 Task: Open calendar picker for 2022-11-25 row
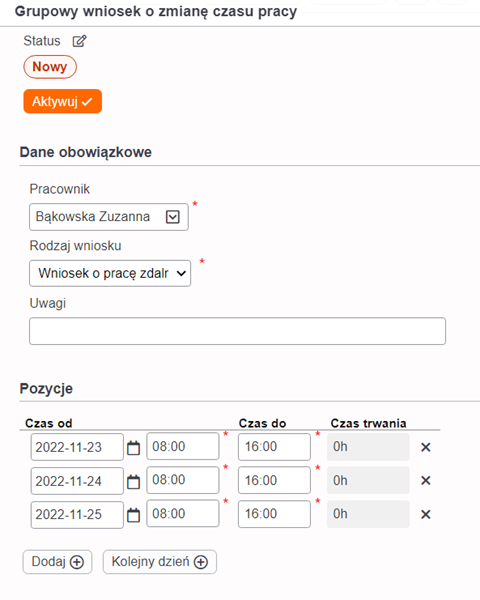(x=133, y=515)
